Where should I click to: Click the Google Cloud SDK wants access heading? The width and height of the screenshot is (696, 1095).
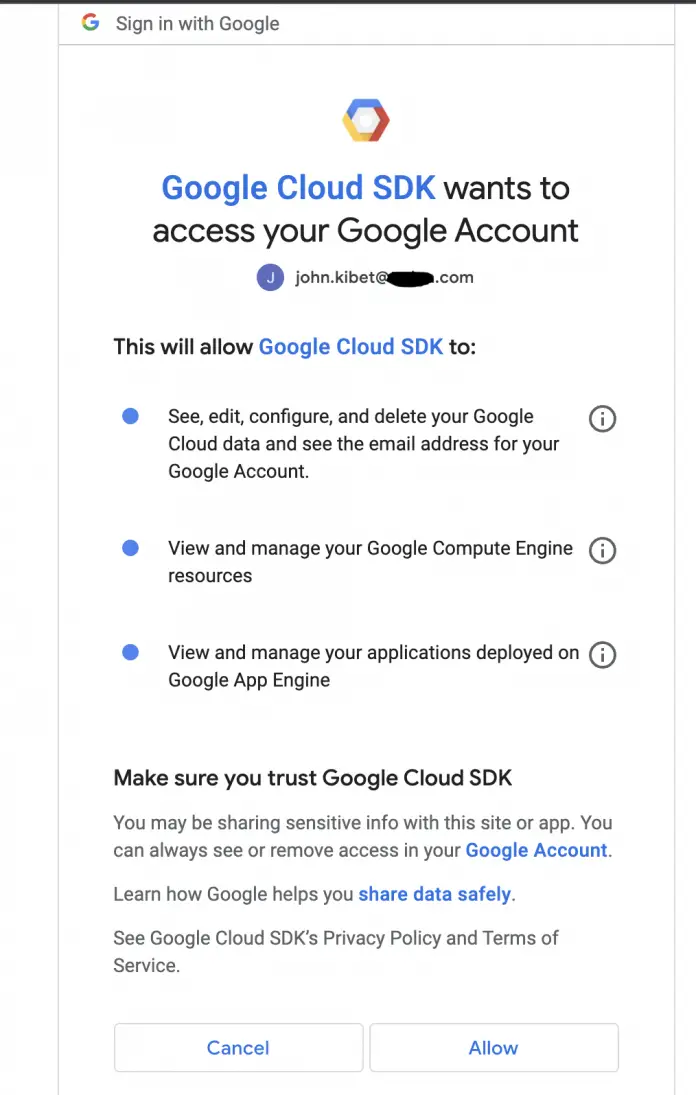click(365, 209)
